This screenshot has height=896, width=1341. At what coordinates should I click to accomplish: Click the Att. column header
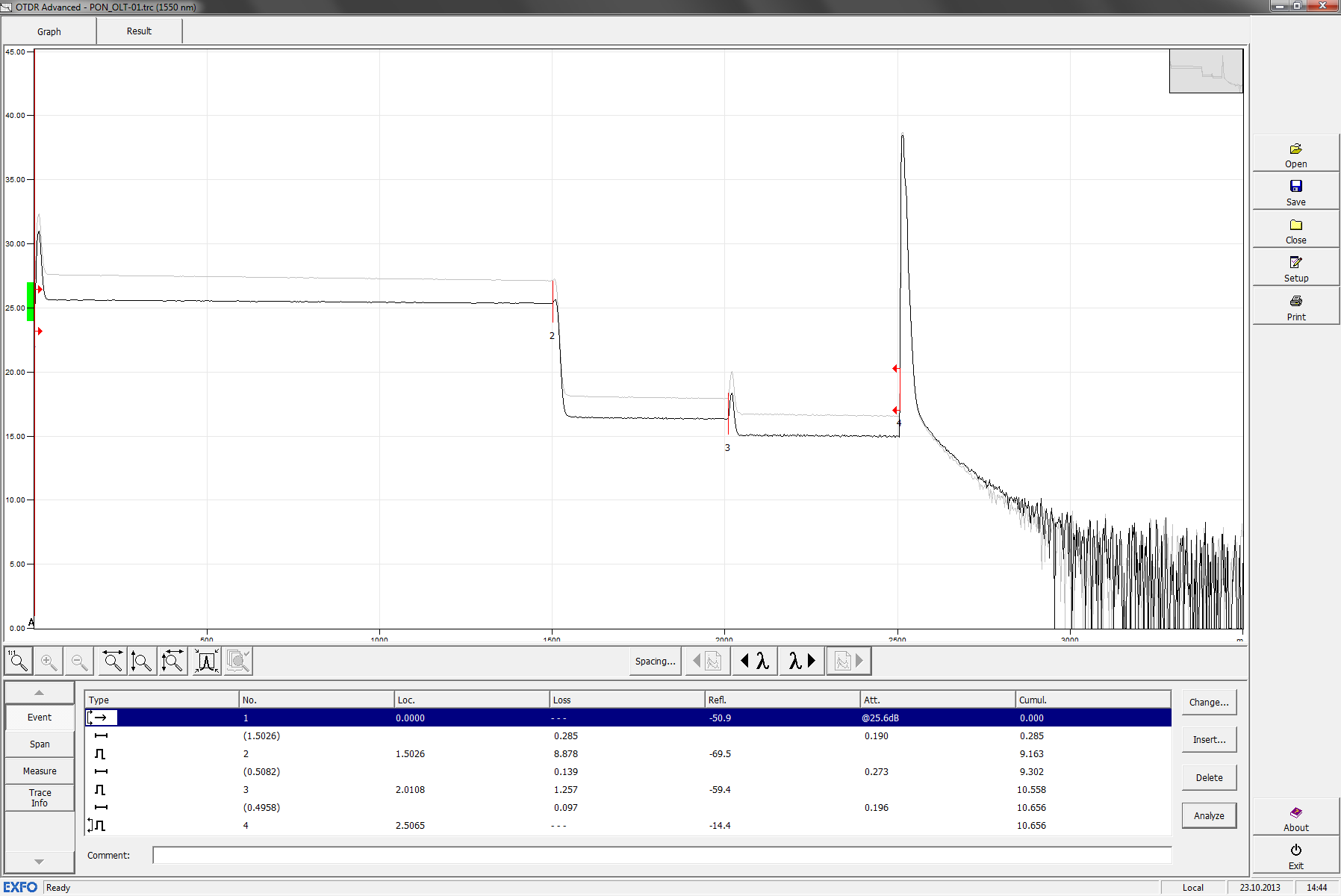click(x=938, y=700)
